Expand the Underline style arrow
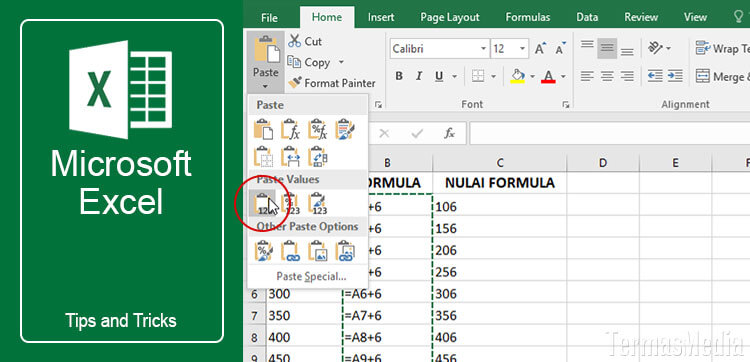 [454, 77]
